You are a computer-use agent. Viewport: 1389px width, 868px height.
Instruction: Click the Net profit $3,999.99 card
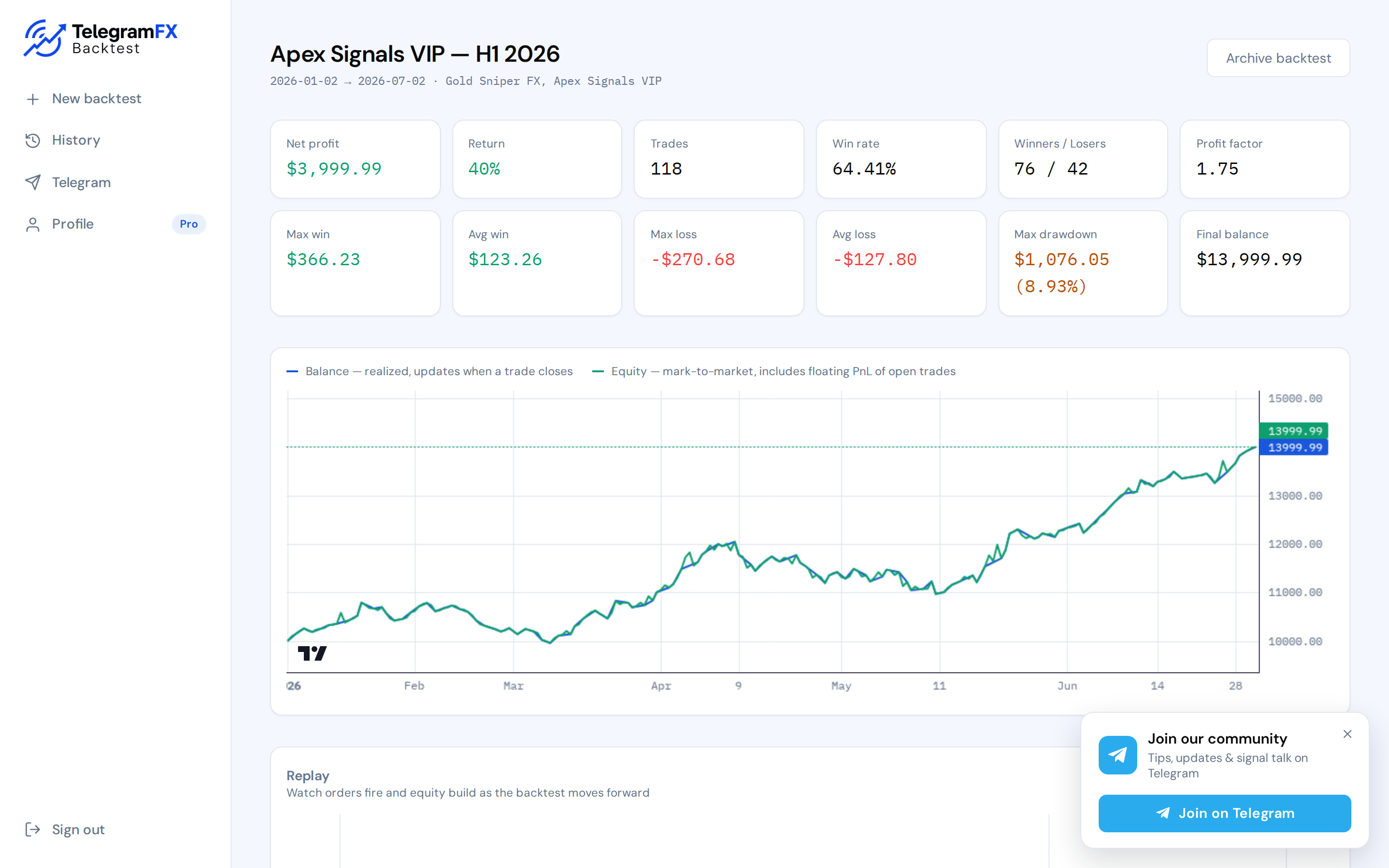coord(355,159)
